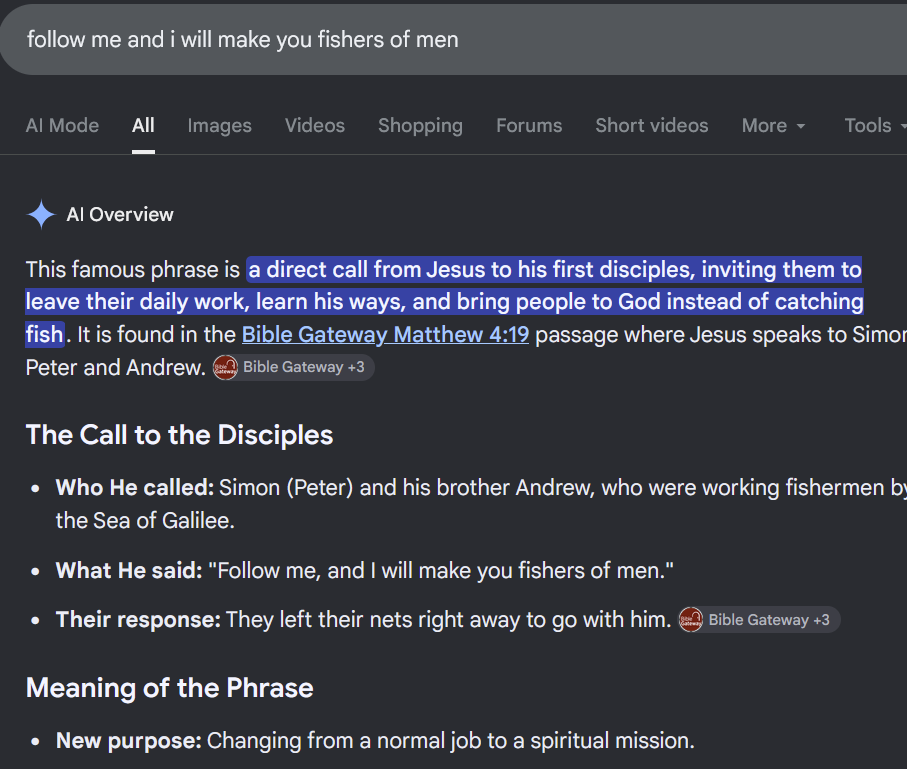Viewport: 907px width, 769px height.
Task: Click the highlighted direct call from Jesus text
Action: coord(444,301)
